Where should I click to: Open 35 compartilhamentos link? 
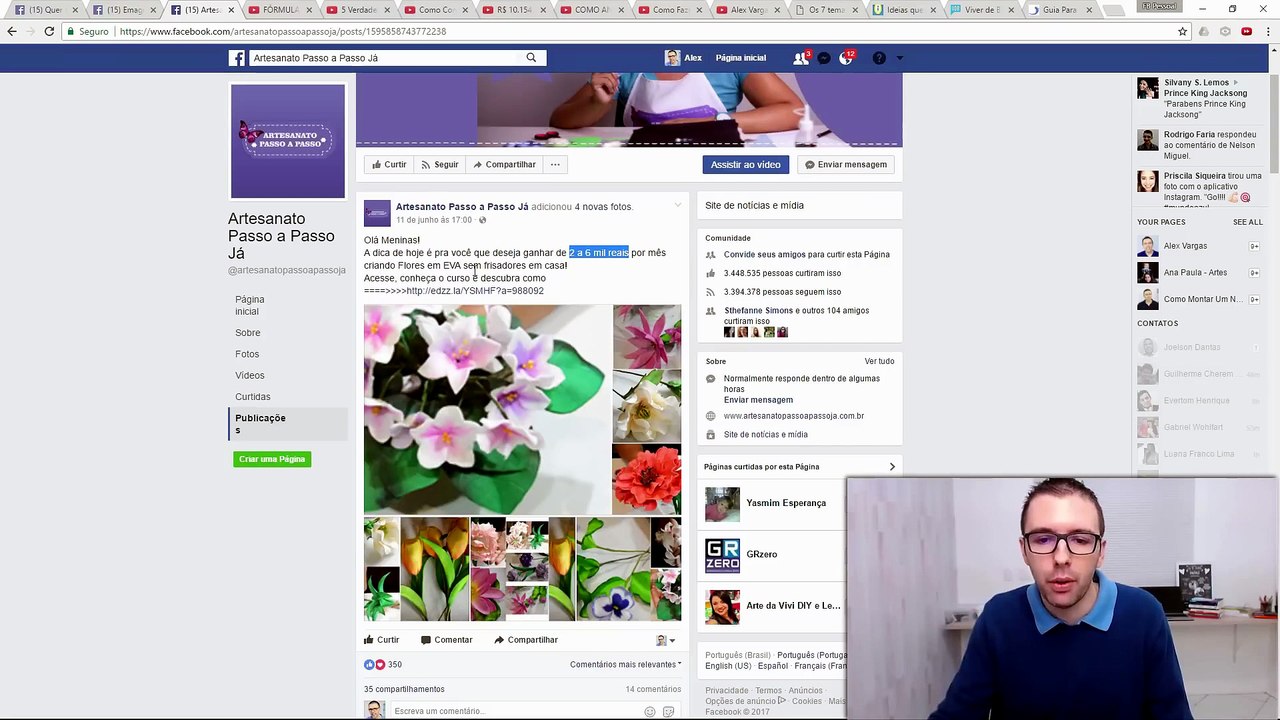pyautogui.click(x=404, y=689)
